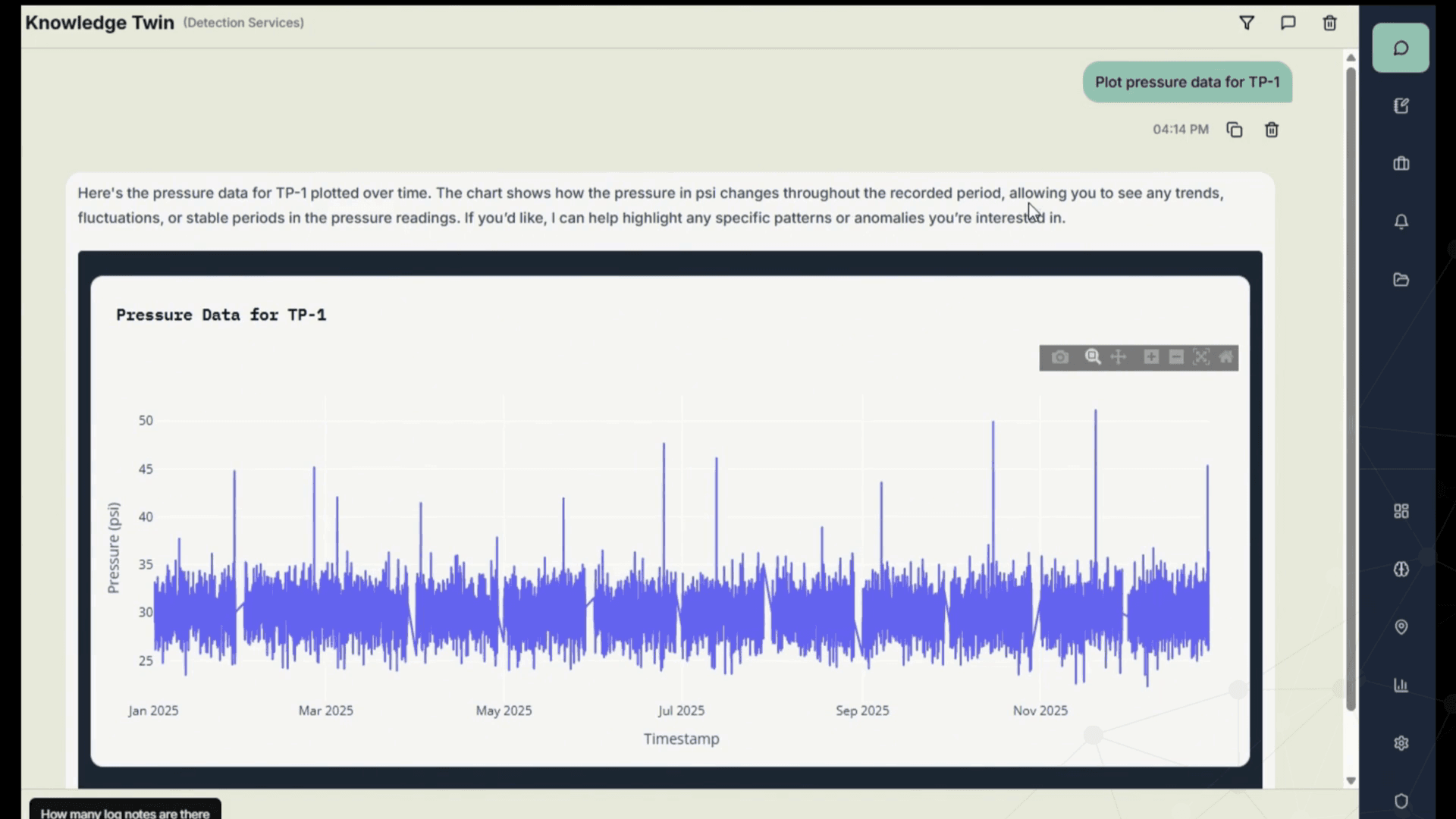Screen dimensions: 1456x819
Task: Open Settings via the gear icon in sidebar
Action: 1401,742
